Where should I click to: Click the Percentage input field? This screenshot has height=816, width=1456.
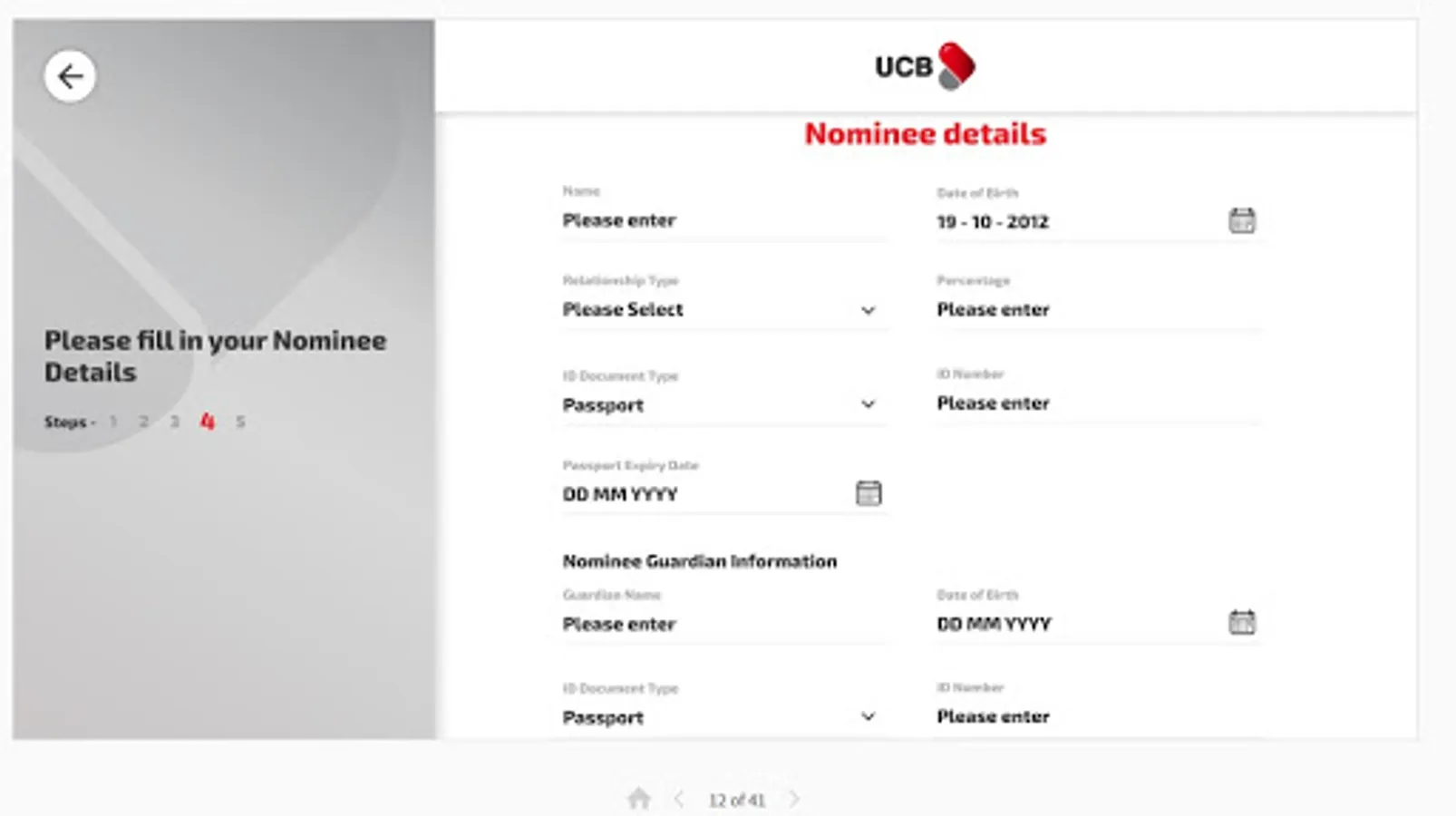(1097, 310)
